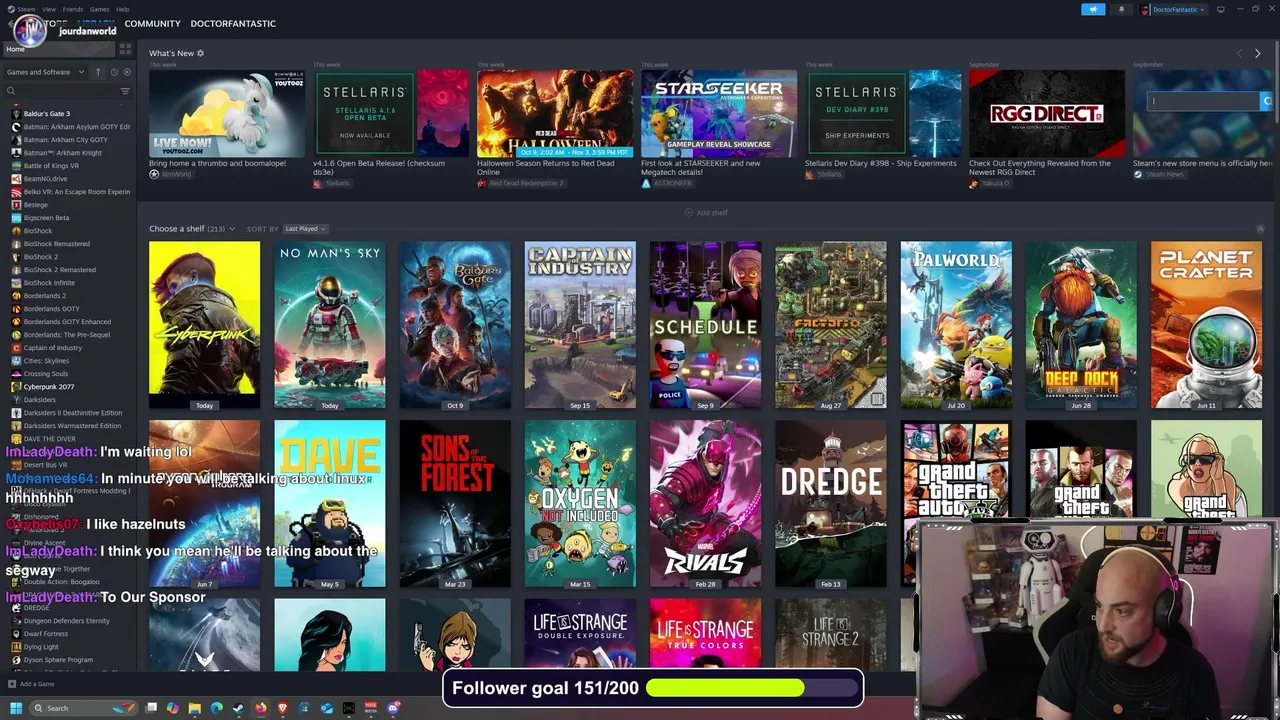
Task: Open the announcements megaphone button
Action: (x=1093, y=9)
